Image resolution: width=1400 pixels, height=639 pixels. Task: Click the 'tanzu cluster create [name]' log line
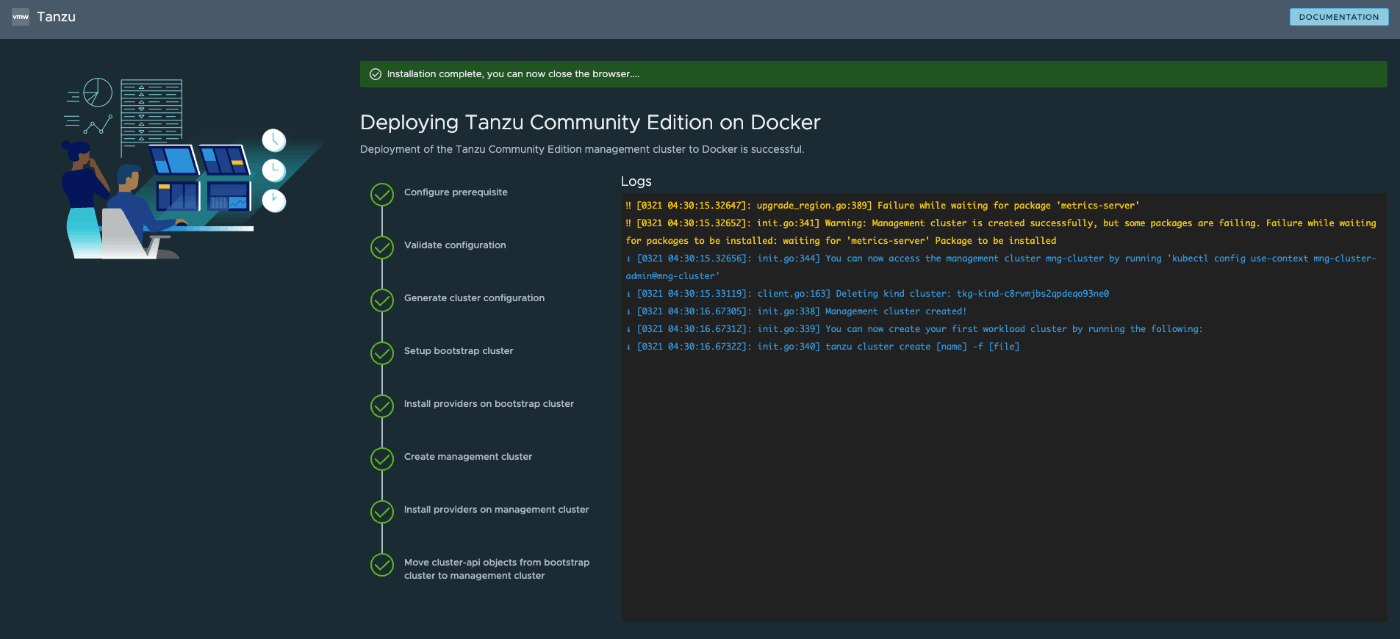pyautogui.click(x=822, y=346)
